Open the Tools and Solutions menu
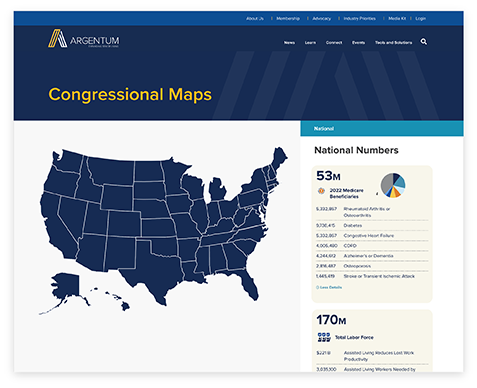This screenshot has width=477, height=388. tap(393, 43)
